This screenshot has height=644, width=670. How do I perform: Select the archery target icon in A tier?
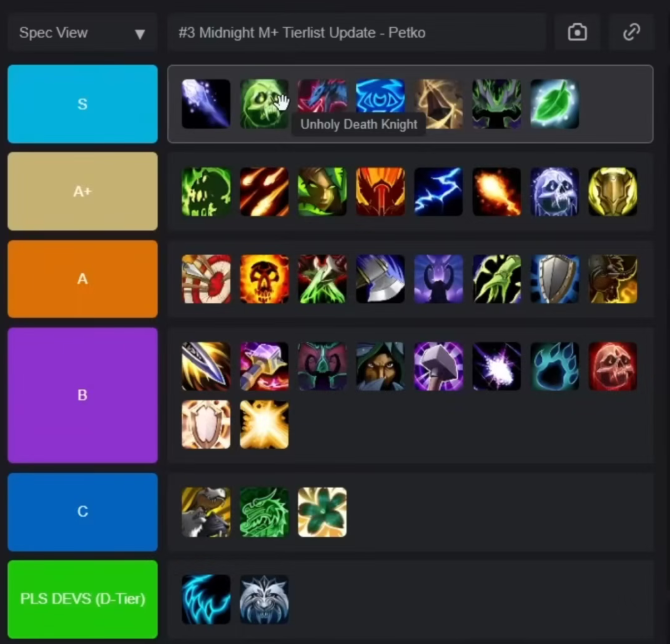(206, 279)
